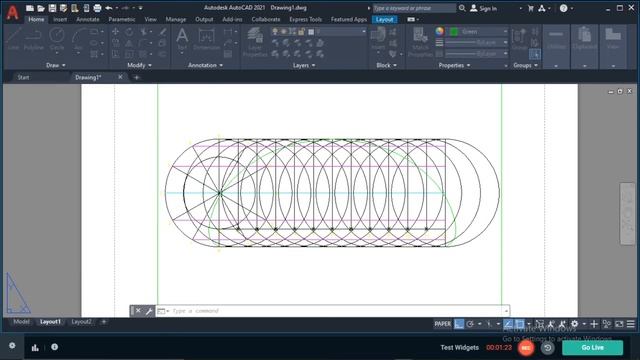
Task: Click the search magnifier icon
Action: pyautogui.click(x=462, y=8)
